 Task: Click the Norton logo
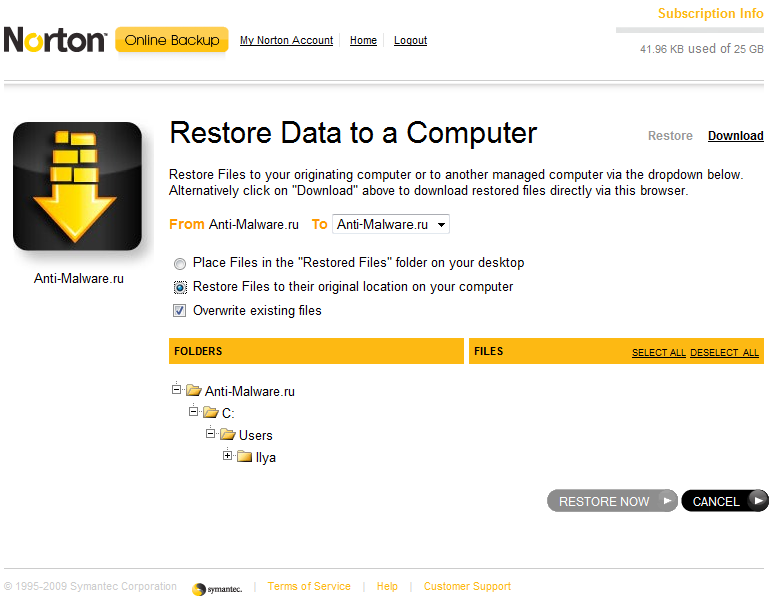point(55,40)
